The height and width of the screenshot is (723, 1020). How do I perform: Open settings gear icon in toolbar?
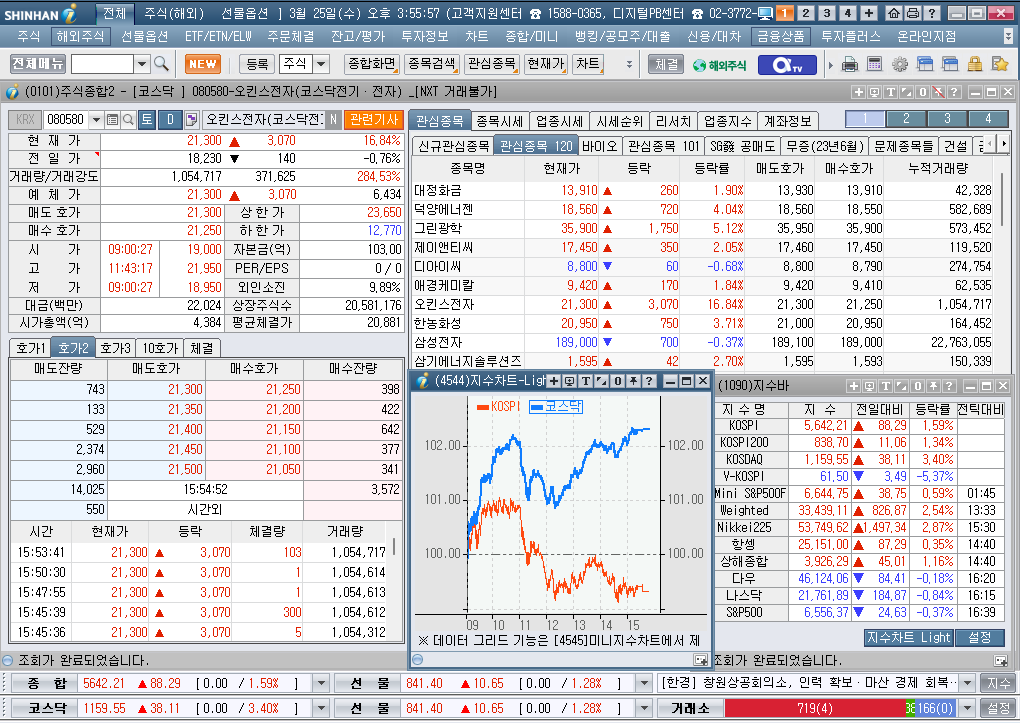[x=900, y=64]
